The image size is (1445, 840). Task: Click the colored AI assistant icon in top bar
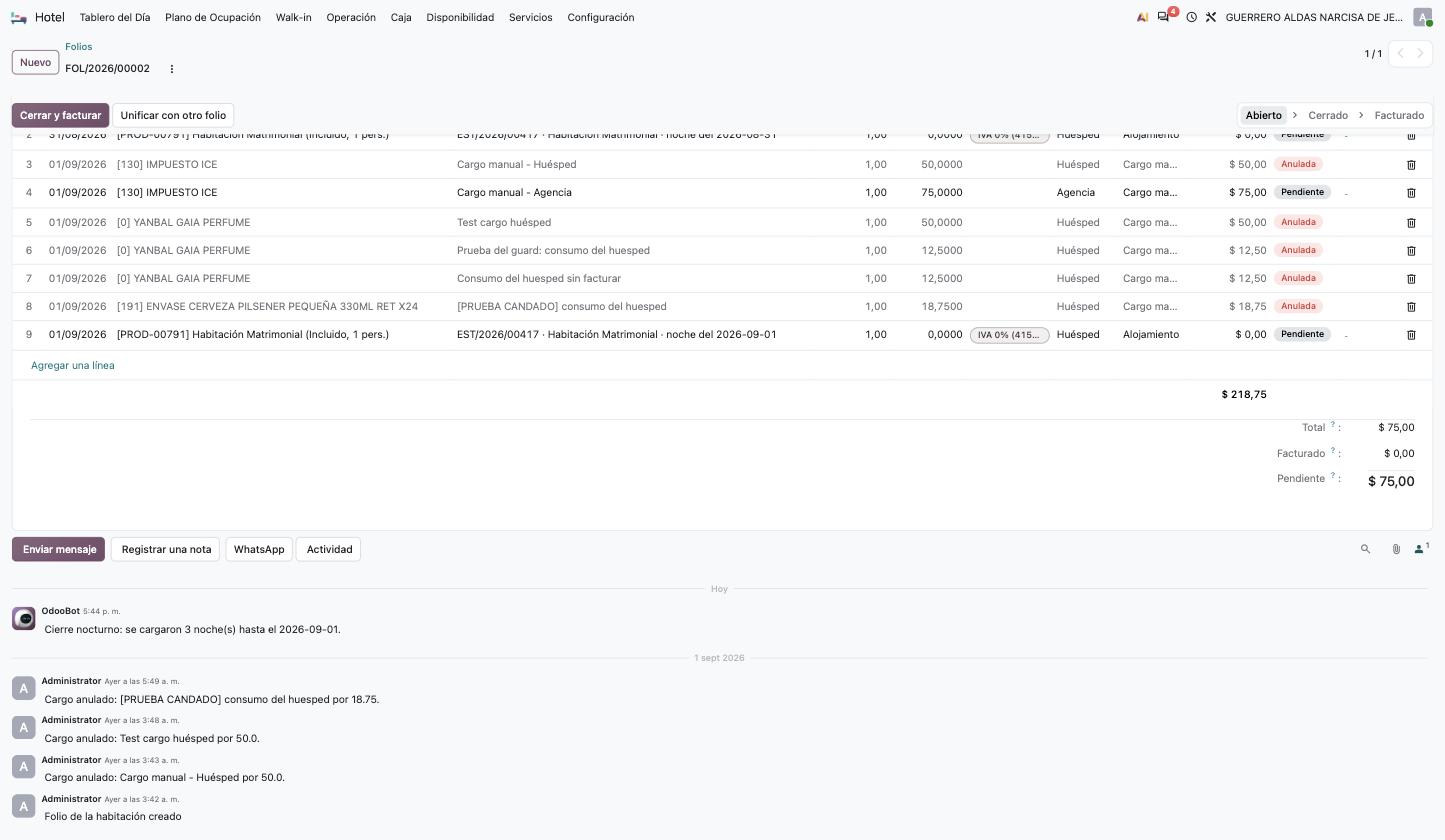[1142, 17]
